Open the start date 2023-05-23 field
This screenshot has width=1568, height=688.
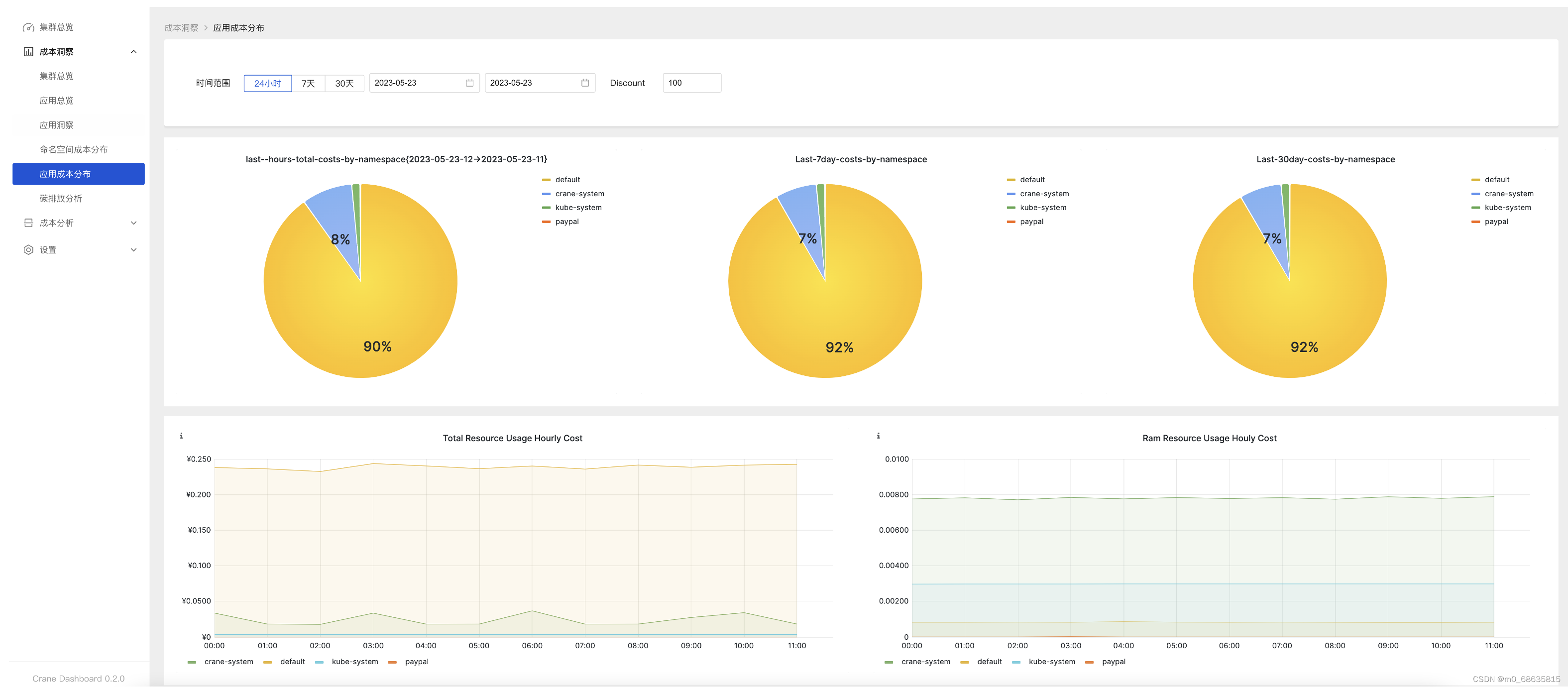[424, 83]
